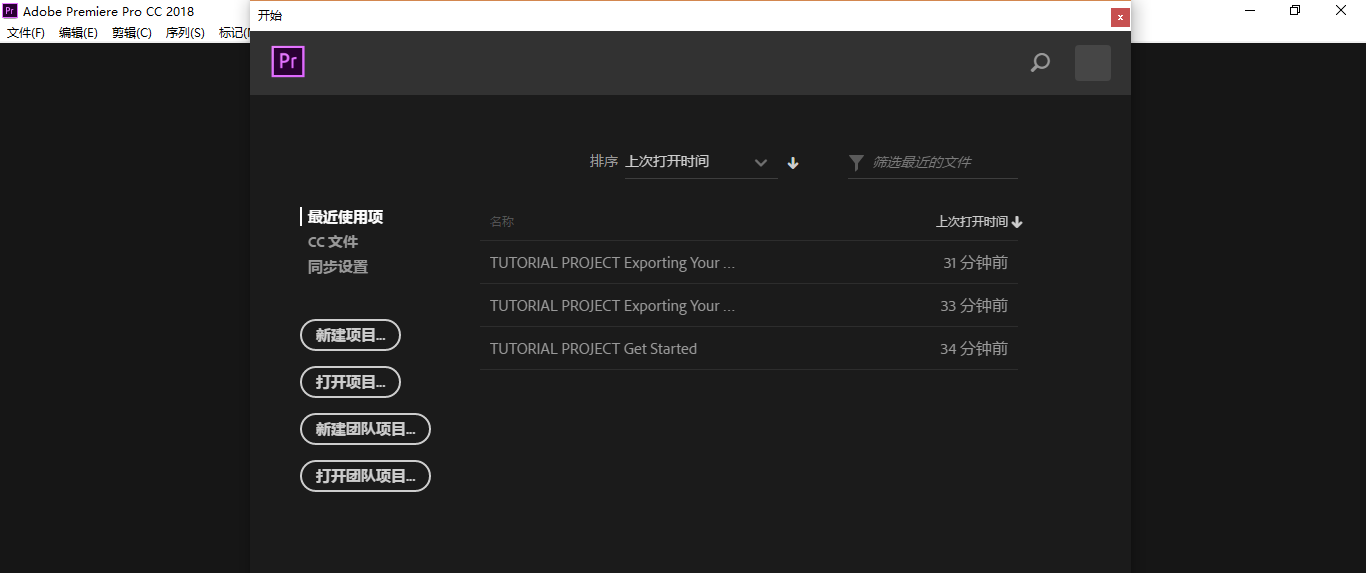The width and height of the screenshot is (1366, 573).
Task: Open the search magnifier icon
Action: (1040, 63)
